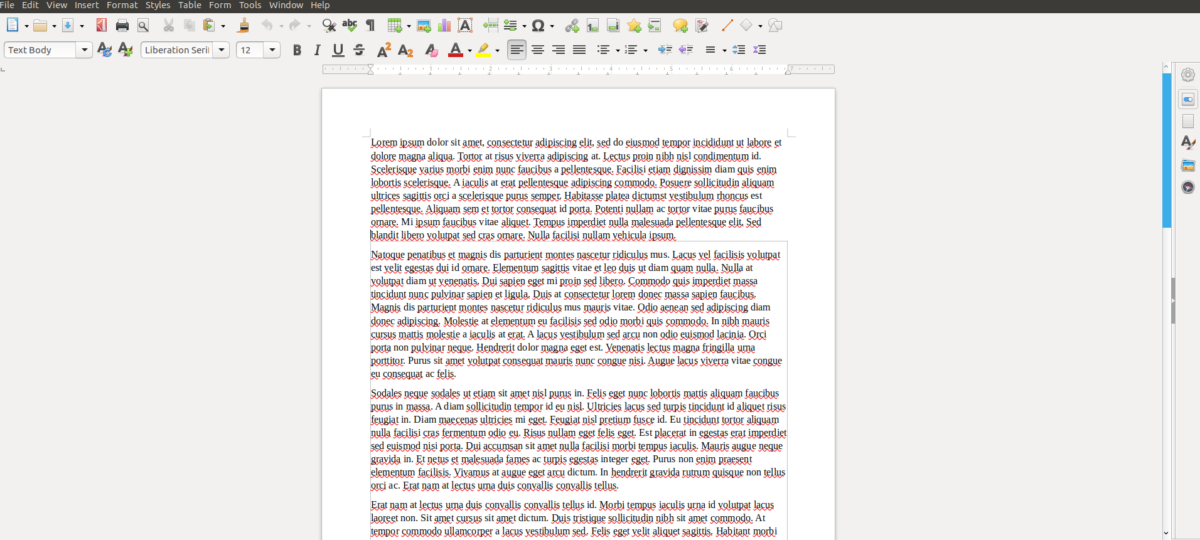Image resolution: width=1200 pixels, height=540 pixels.
Task: Toggle the Draw Functions shapes icon
Action: click(775, 26)
